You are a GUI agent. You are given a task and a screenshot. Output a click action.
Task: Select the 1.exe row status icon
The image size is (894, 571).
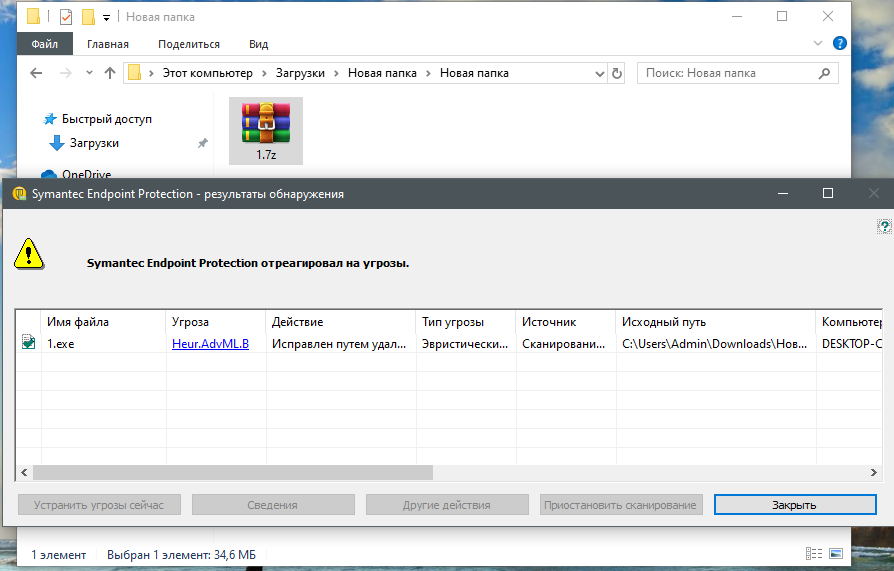(29, 342)
